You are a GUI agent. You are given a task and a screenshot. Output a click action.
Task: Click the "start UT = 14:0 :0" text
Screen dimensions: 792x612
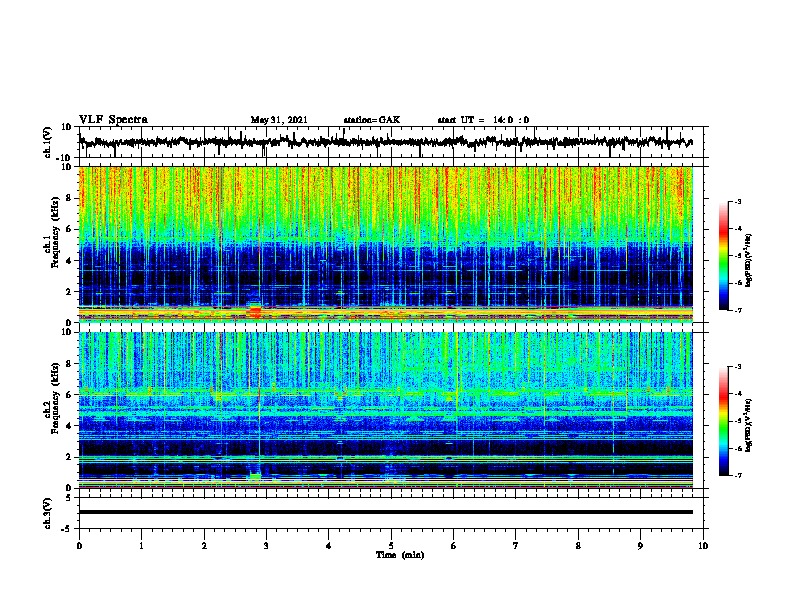click(x=483, y=120)
